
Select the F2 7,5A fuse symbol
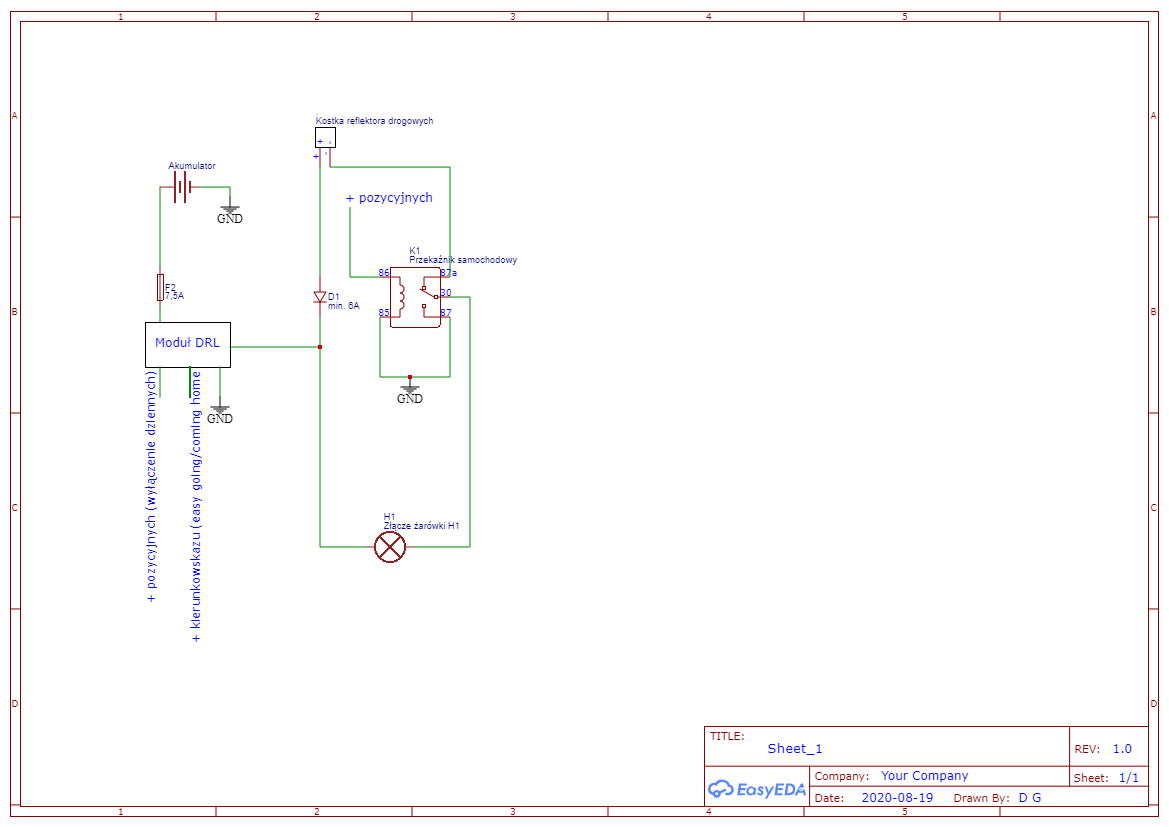(x=160, y=287)
